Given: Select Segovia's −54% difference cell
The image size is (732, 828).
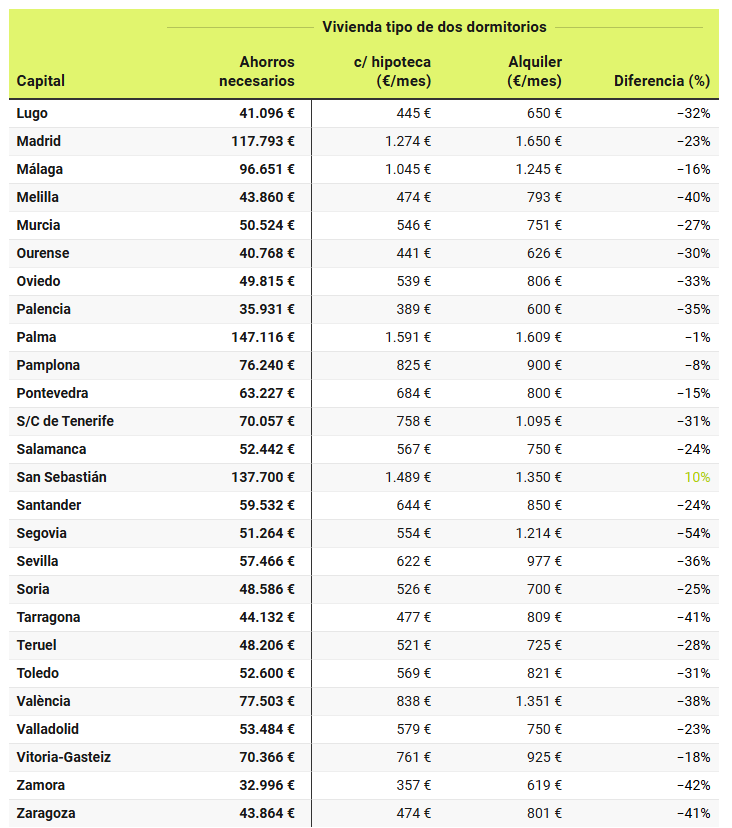Looking at the screenshot, I should coord(693,533).
